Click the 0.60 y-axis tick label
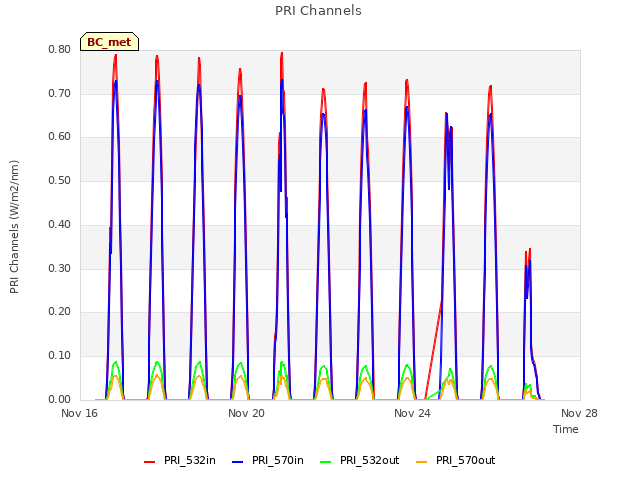 [x=60, y=137]
